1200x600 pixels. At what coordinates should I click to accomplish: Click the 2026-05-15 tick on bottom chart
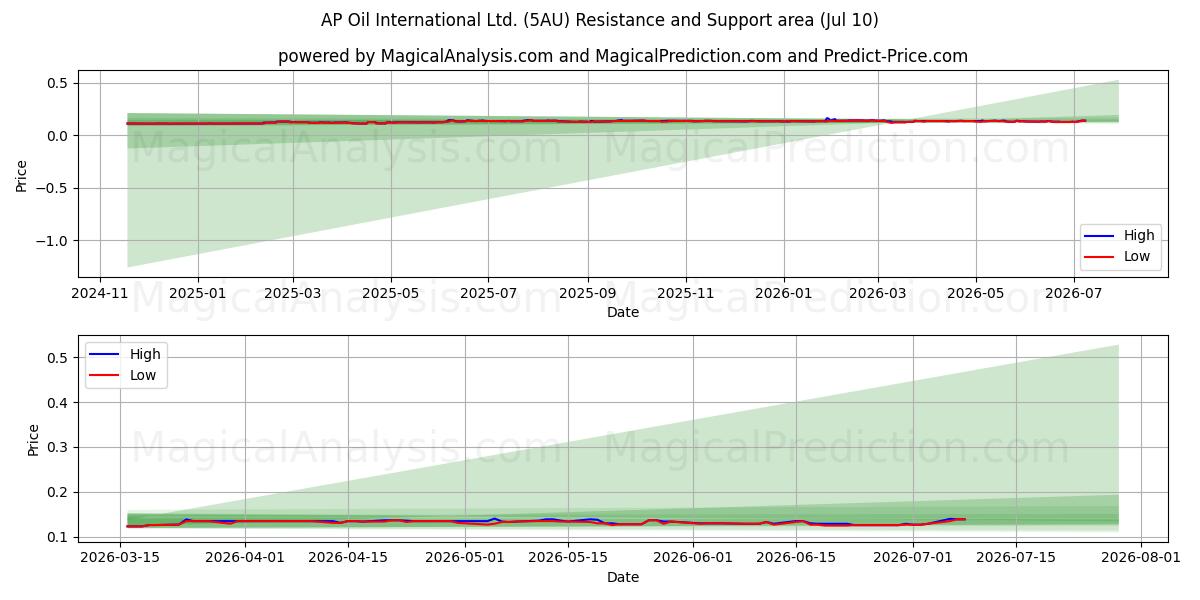pos(568,558)
